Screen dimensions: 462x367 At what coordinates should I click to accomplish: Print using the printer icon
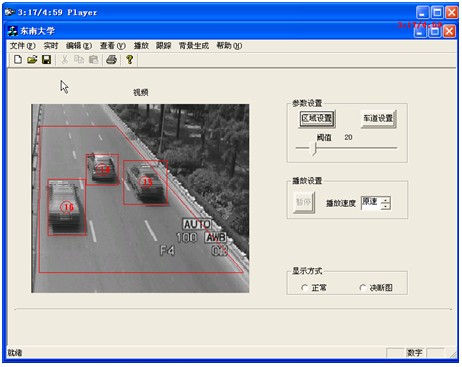click(111, 60)
